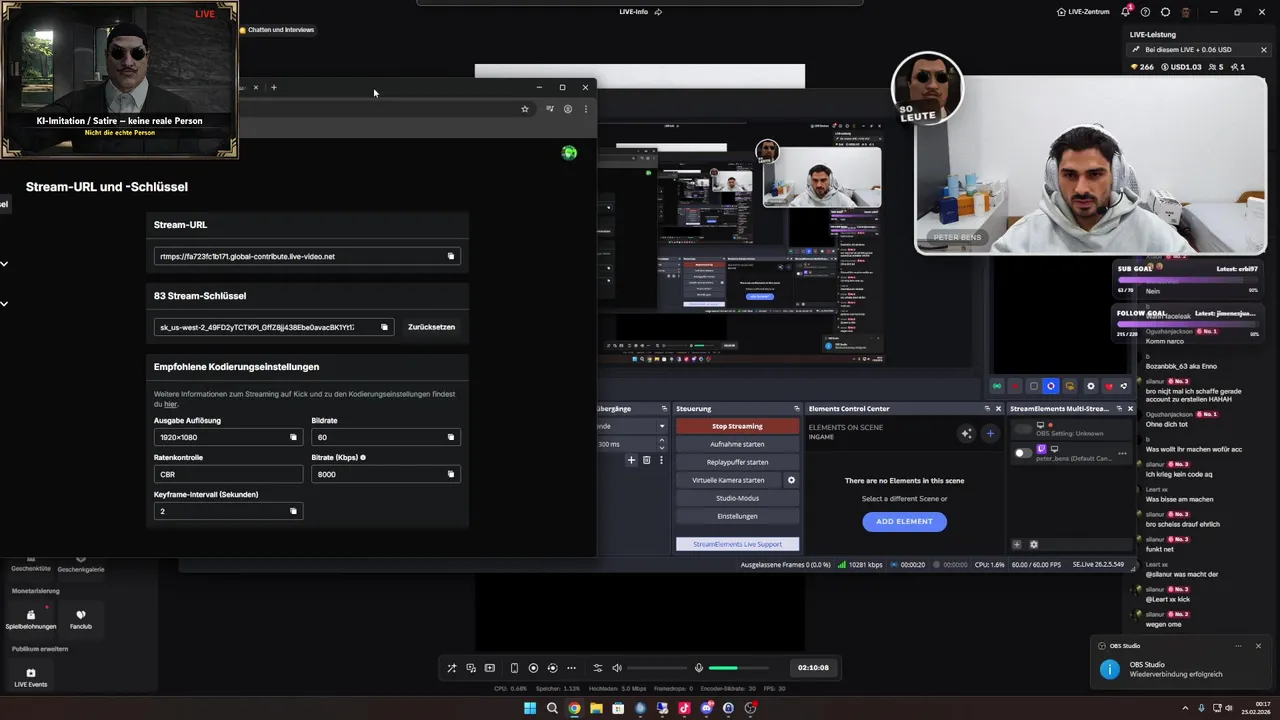Close the Elements Control Center panel
The height and width of the screenshot is (720, 1280).
coord(998,409)
